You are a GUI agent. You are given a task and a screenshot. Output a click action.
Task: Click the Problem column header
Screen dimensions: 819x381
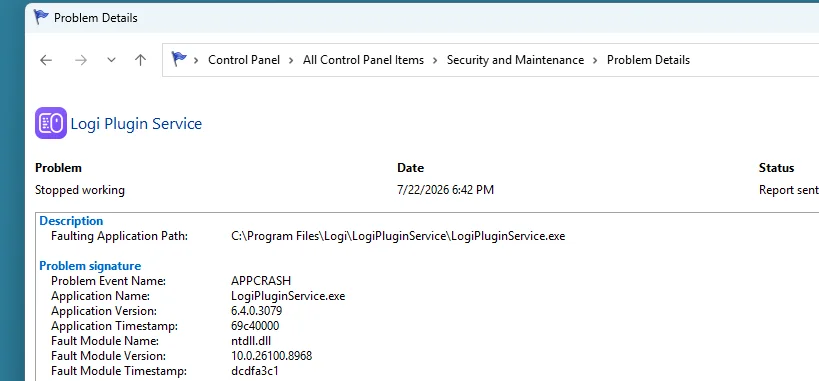tap(58, 168)
